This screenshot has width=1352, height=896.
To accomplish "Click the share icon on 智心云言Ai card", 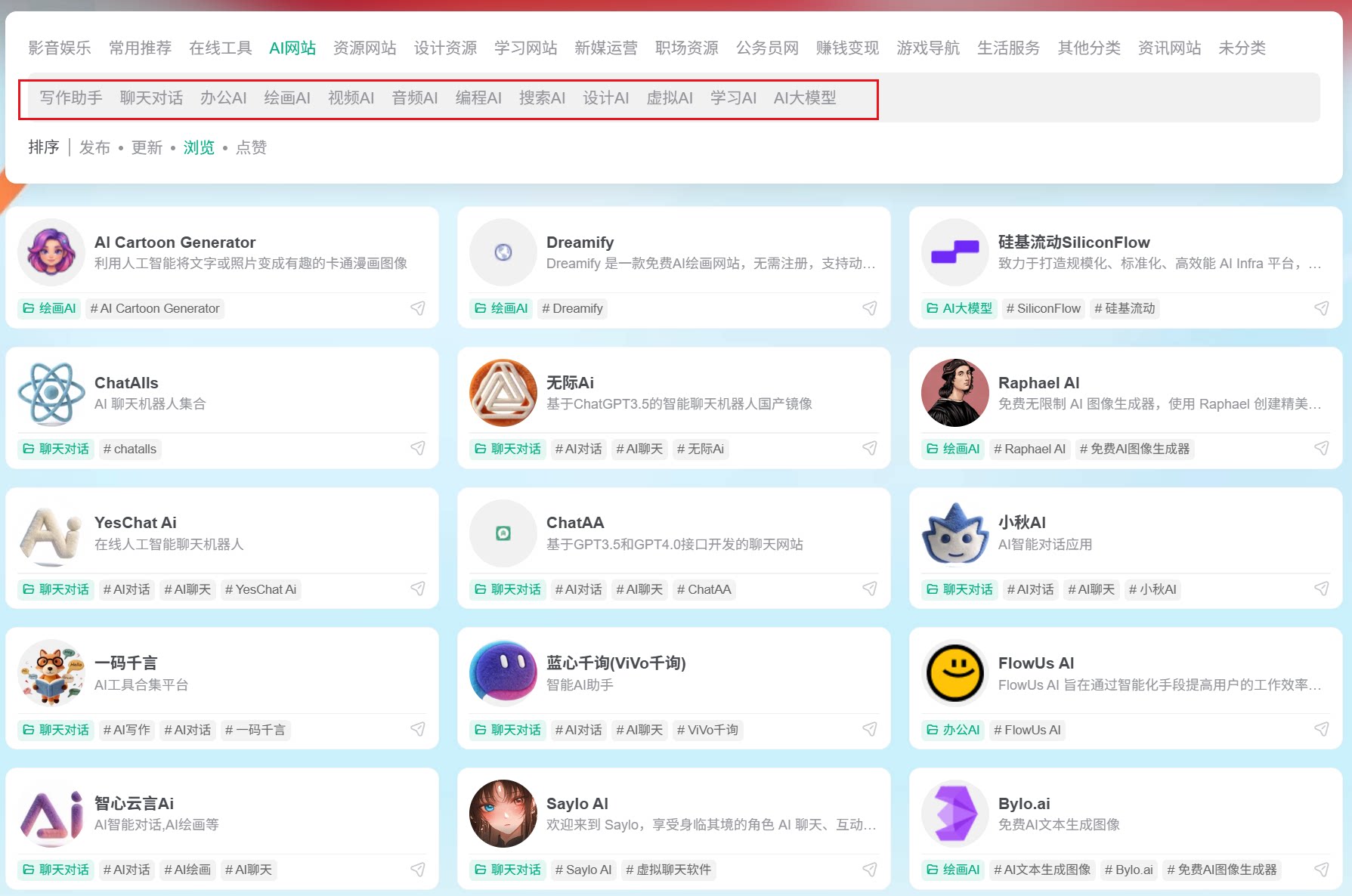I will (x=417, y=870).
